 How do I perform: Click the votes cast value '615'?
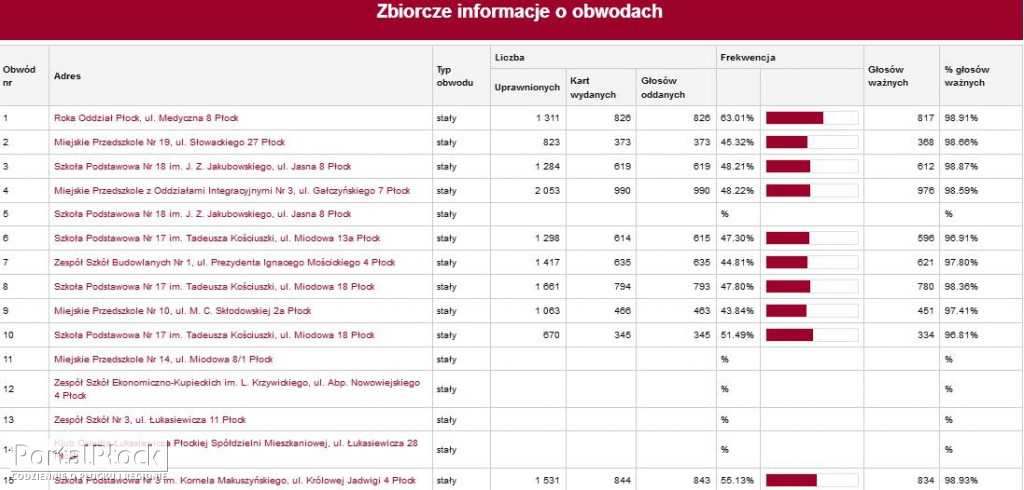(x=702, y=238)
